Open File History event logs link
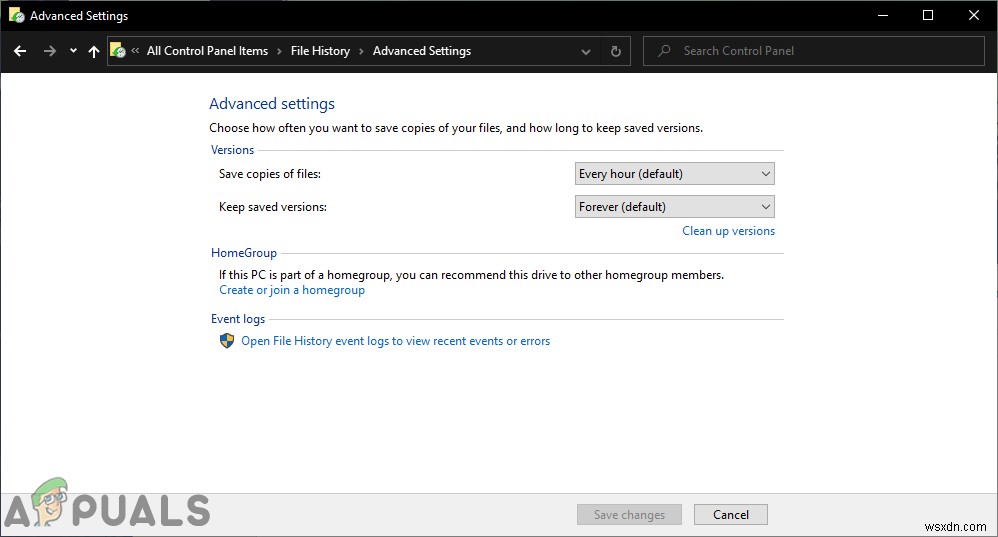The image size is (998, 537). [x=395, y=341]
